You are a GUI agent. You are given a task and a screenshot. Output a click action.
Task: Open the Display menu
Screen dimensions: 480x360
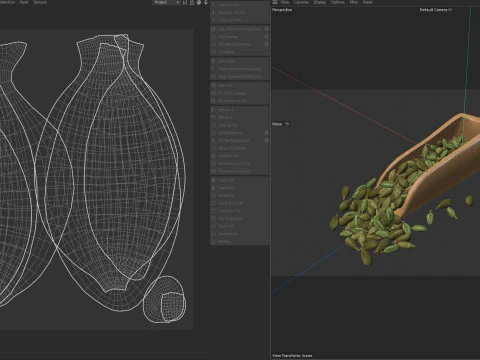click(320, 2)
